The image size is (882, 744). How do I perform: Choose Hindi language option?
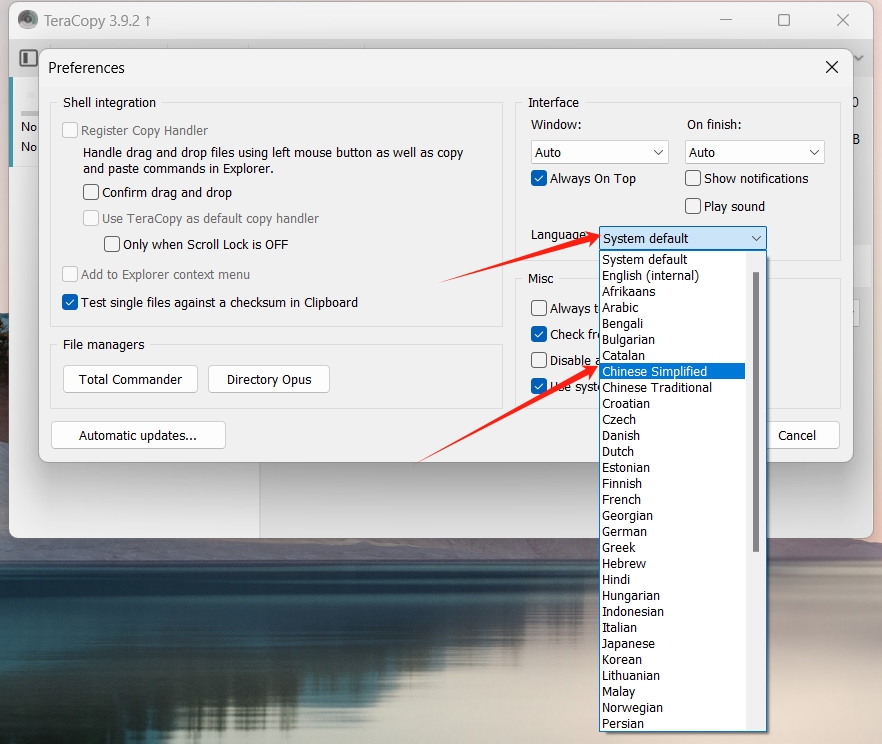tap(673, 580)
